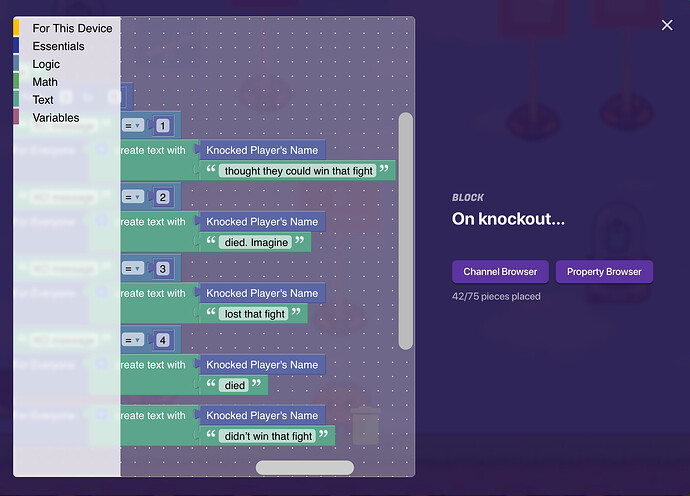690x496 pixels.
Task: Open the Channel Browser
Action: click(x=500, y=272)
